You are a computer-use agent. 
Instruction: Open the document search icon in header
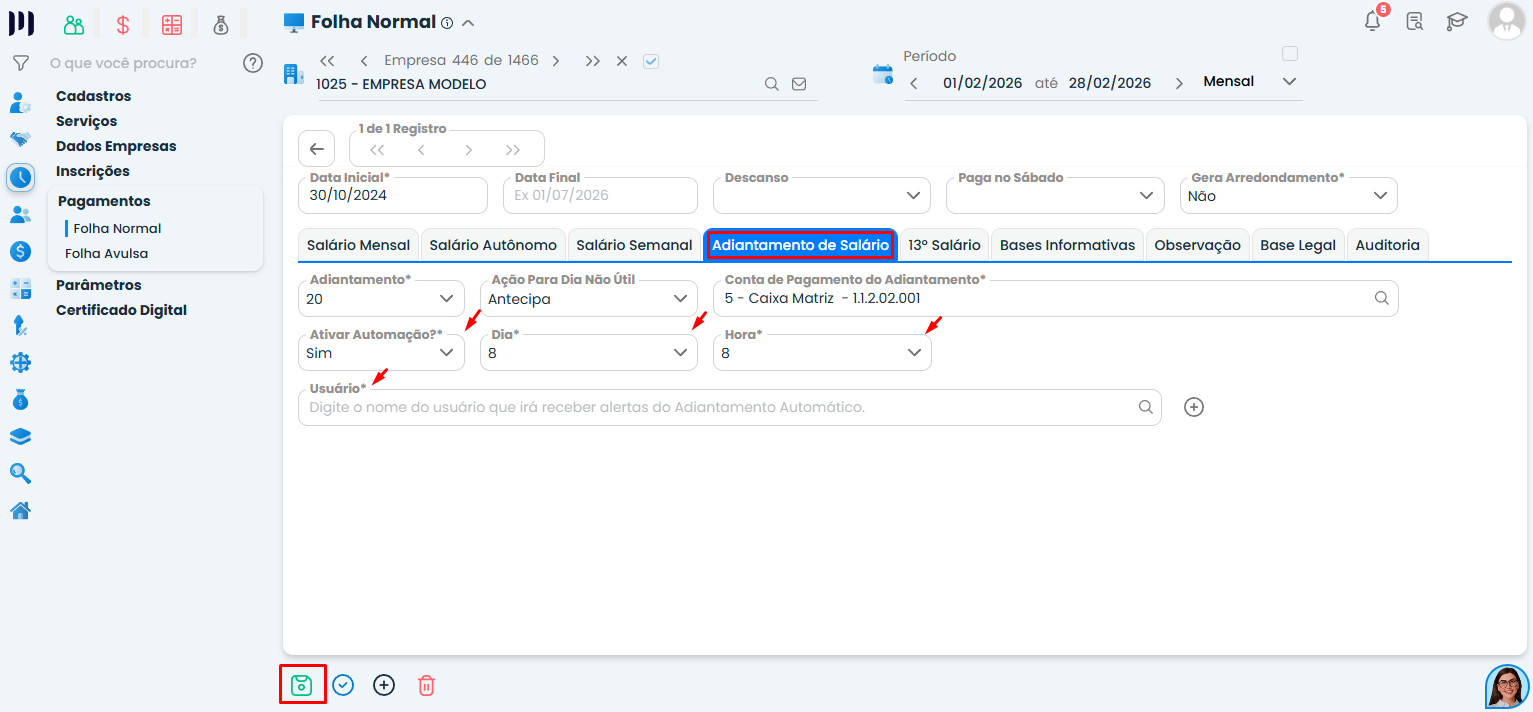click(1414, 21)
